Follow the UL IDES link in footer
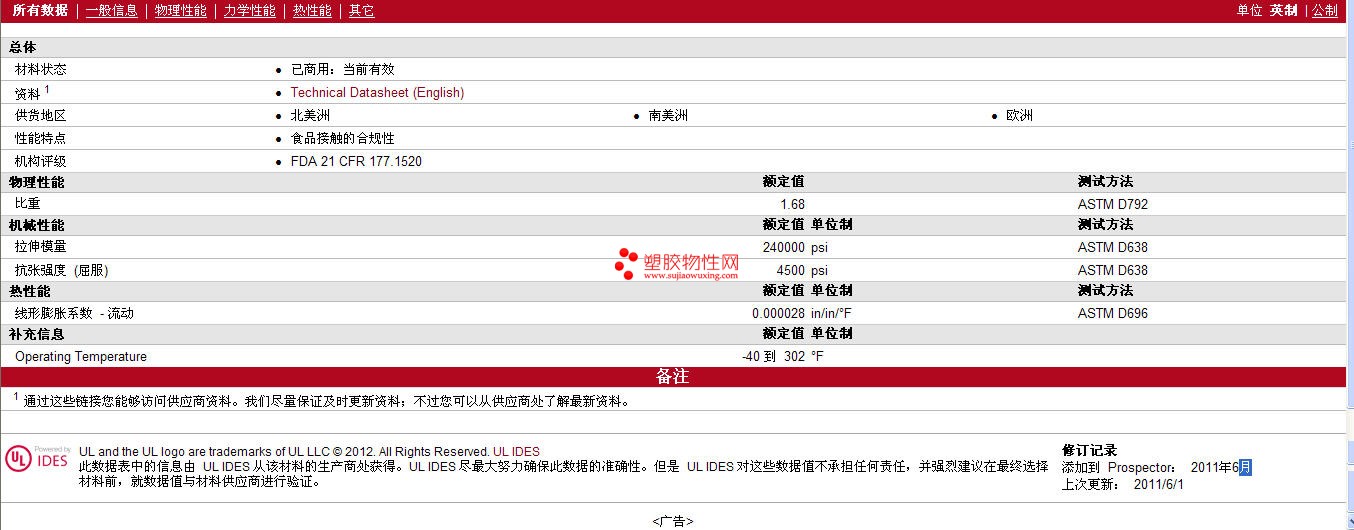1354x530 pixels. pyautogui.click(x=516, y=452)
